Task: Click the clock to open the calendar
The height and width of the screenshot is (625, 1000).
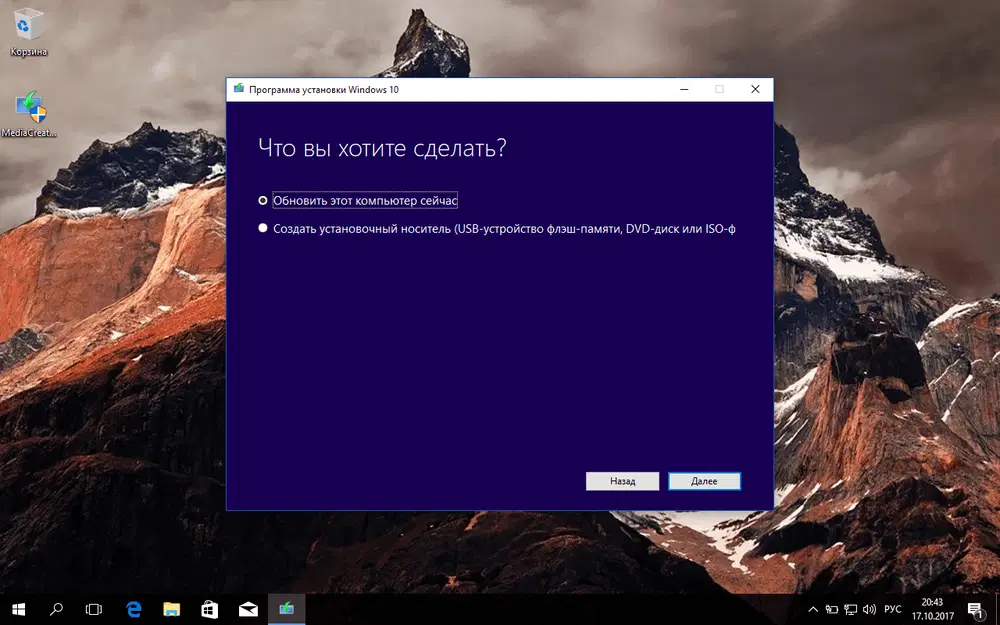Action: [x=931, y=608]
